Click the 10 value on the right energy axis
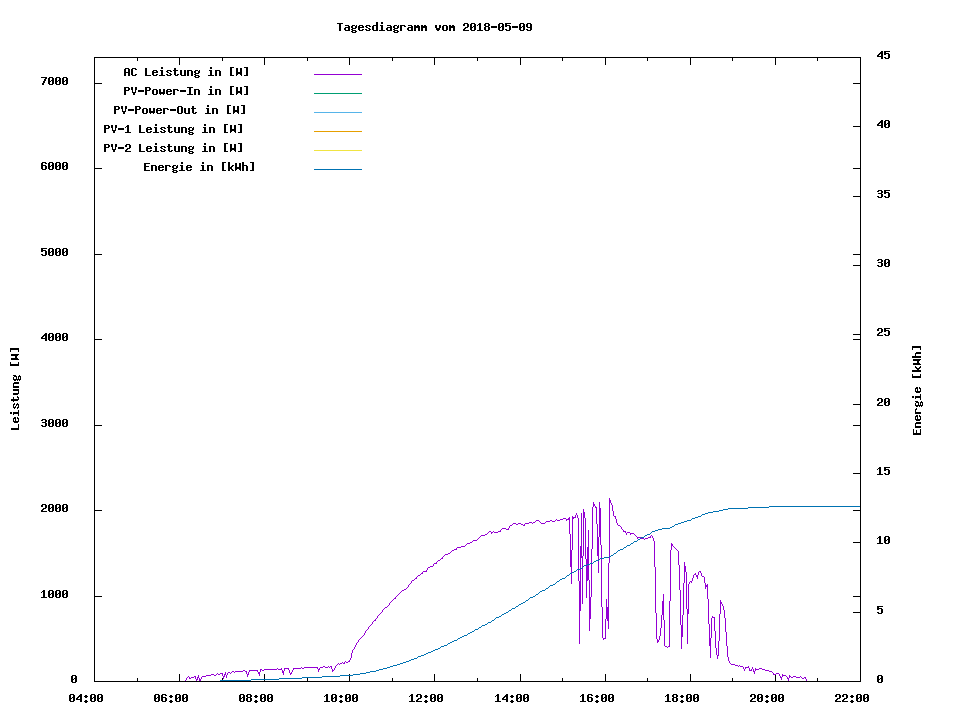The width and height of the screenshot is (960, 720). pyautogui.click(x=883, y=541)
